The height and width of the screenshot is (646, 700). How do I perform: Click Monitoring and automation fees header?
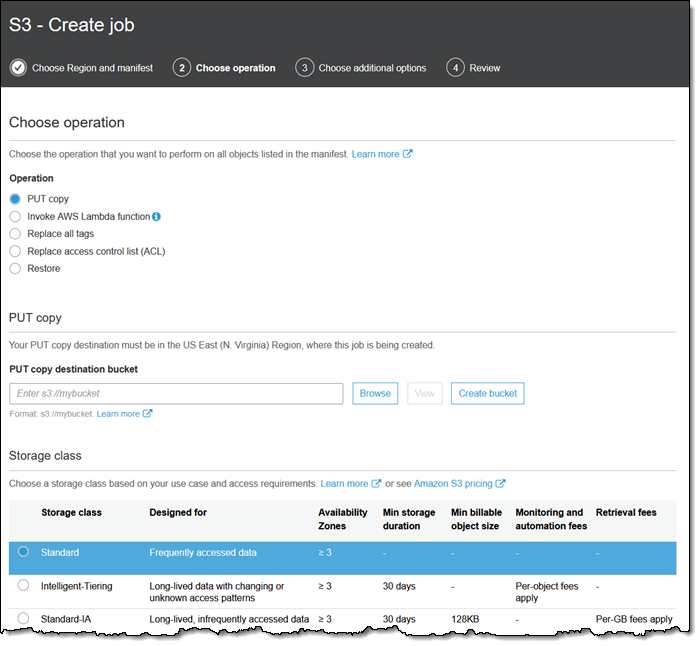[551, 519]
